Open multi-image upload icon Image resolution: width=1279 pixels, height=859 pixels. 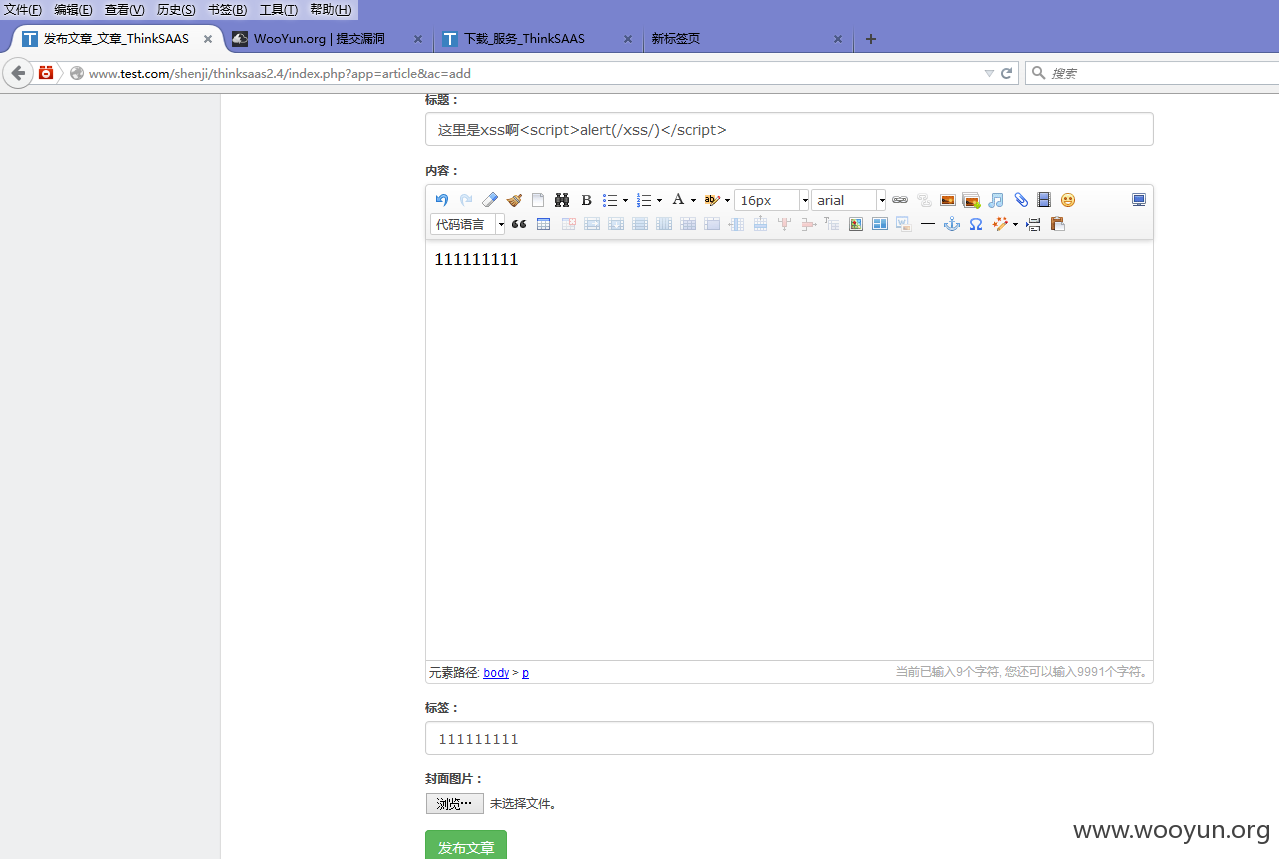pyautogui.click(x=971, y=200)
